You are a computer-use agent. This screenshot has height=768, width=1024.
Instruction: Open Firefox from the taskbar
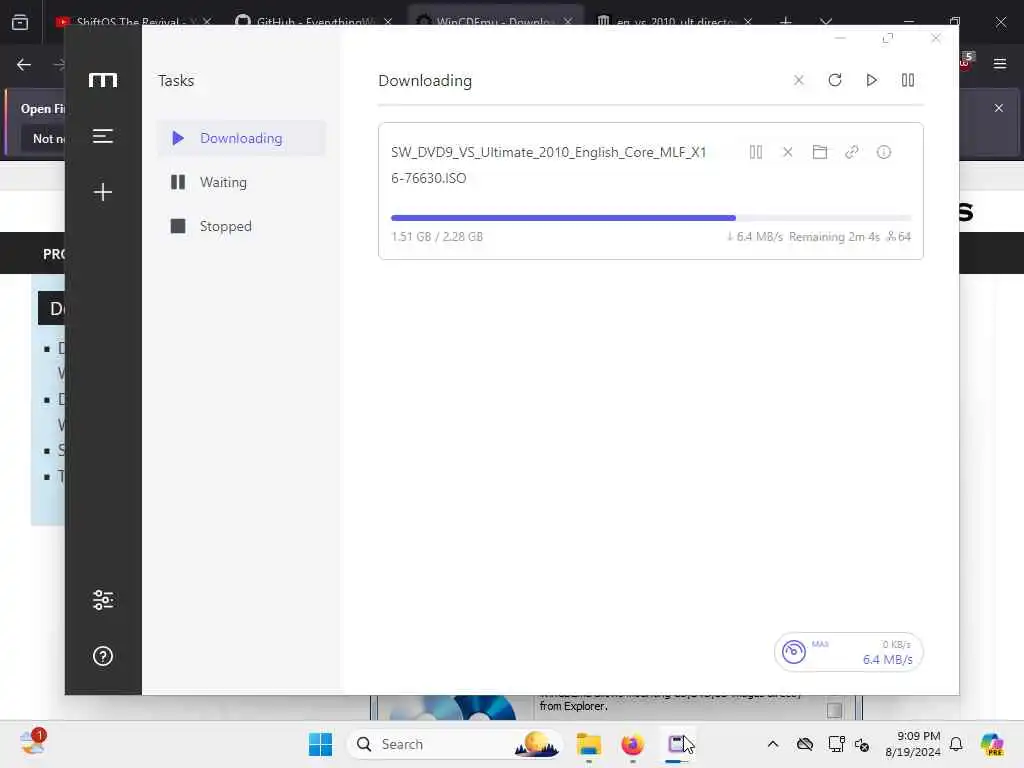pos(632,744)
